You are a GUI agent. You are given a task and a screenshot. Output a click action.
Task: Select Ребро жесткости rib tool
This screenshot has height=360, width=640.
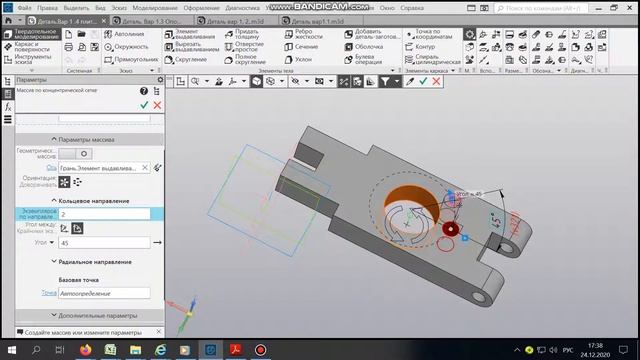point(303,34)
